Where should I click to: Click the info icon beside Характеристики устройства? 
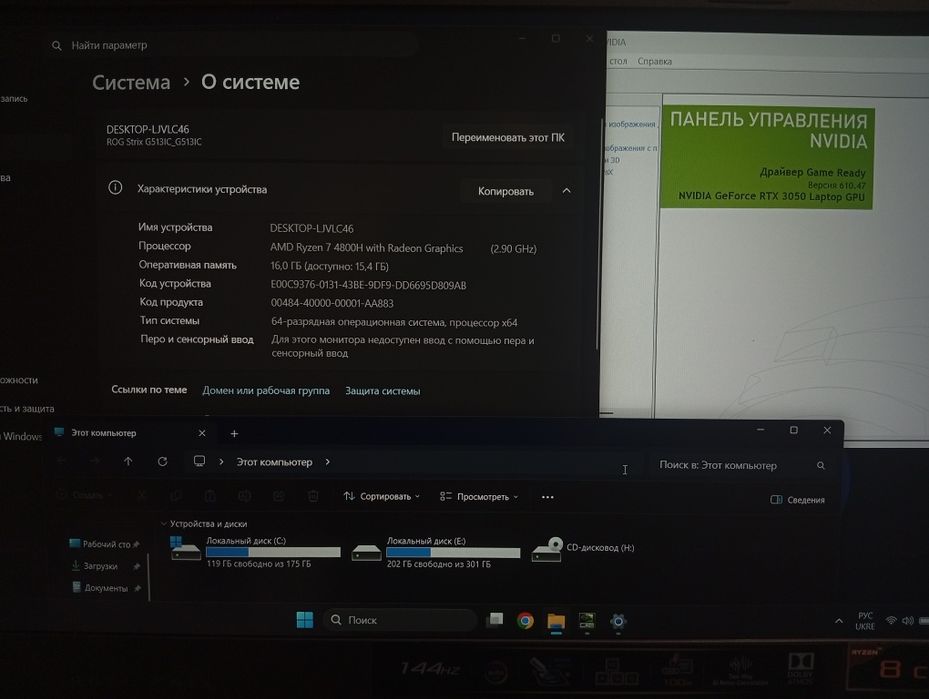(x=115, y=188)
